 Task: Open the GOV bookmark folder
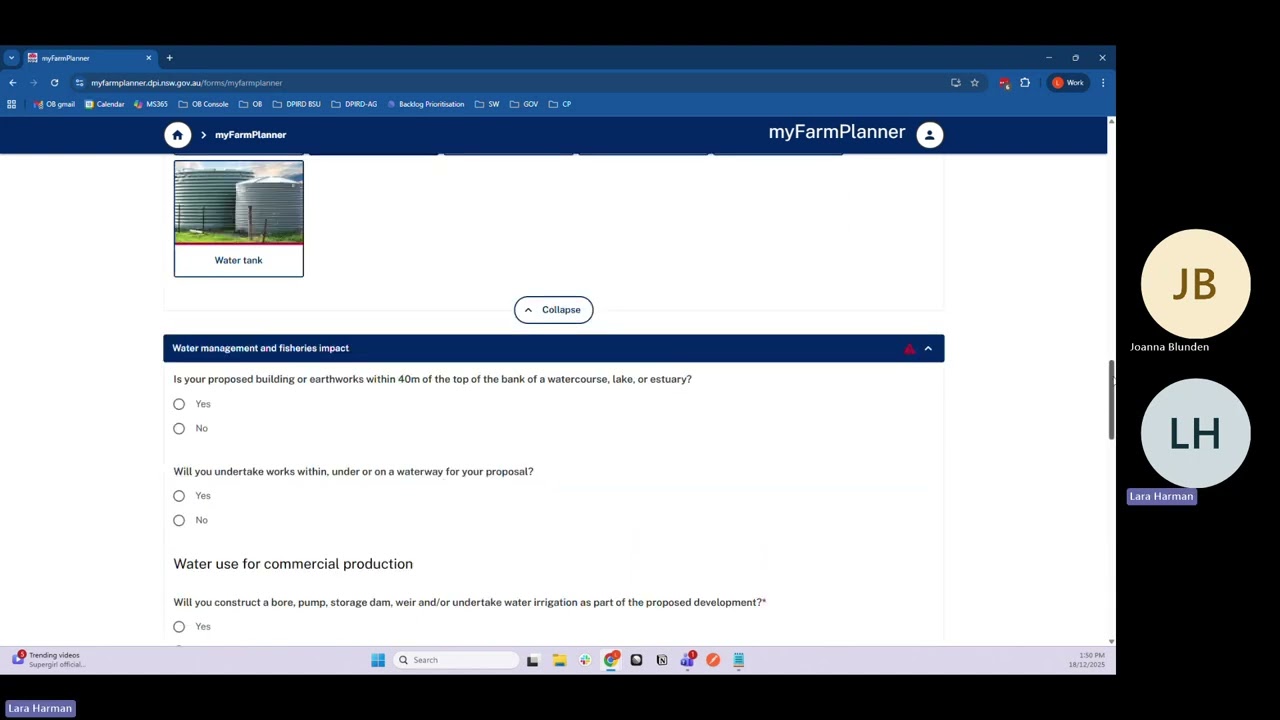pos(523,104)
